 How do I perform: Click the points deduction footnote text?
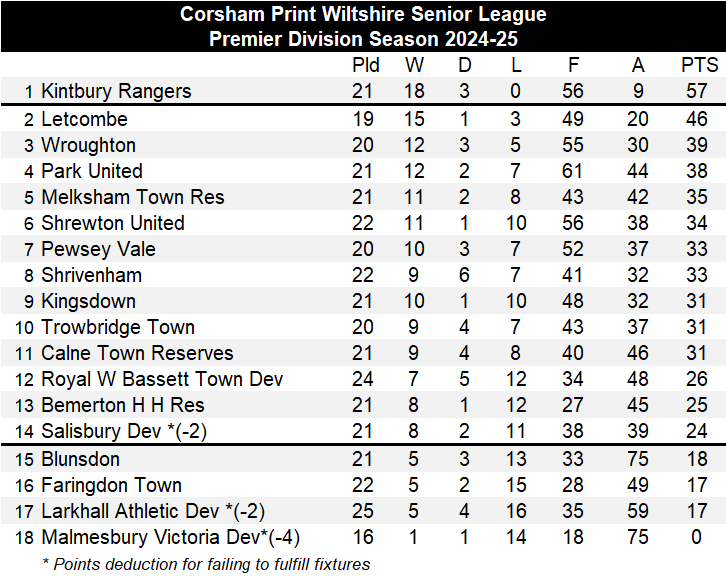click(206, 564)
